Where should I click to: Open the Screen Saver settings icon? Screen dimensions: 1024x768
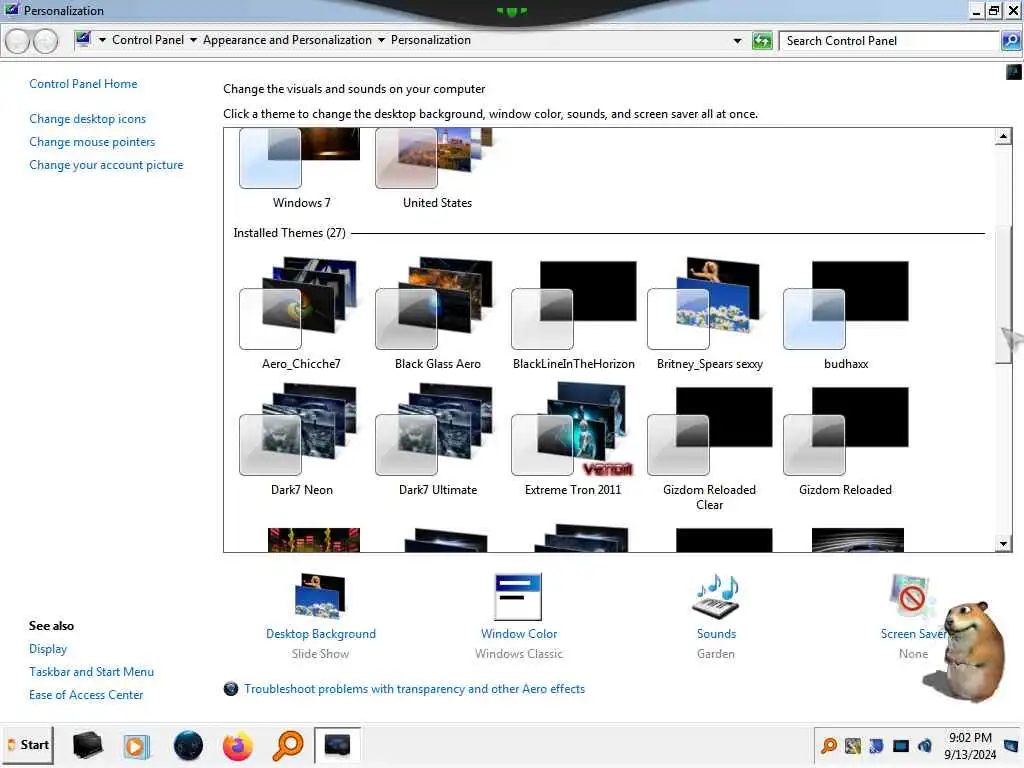[x=912, y=596]
